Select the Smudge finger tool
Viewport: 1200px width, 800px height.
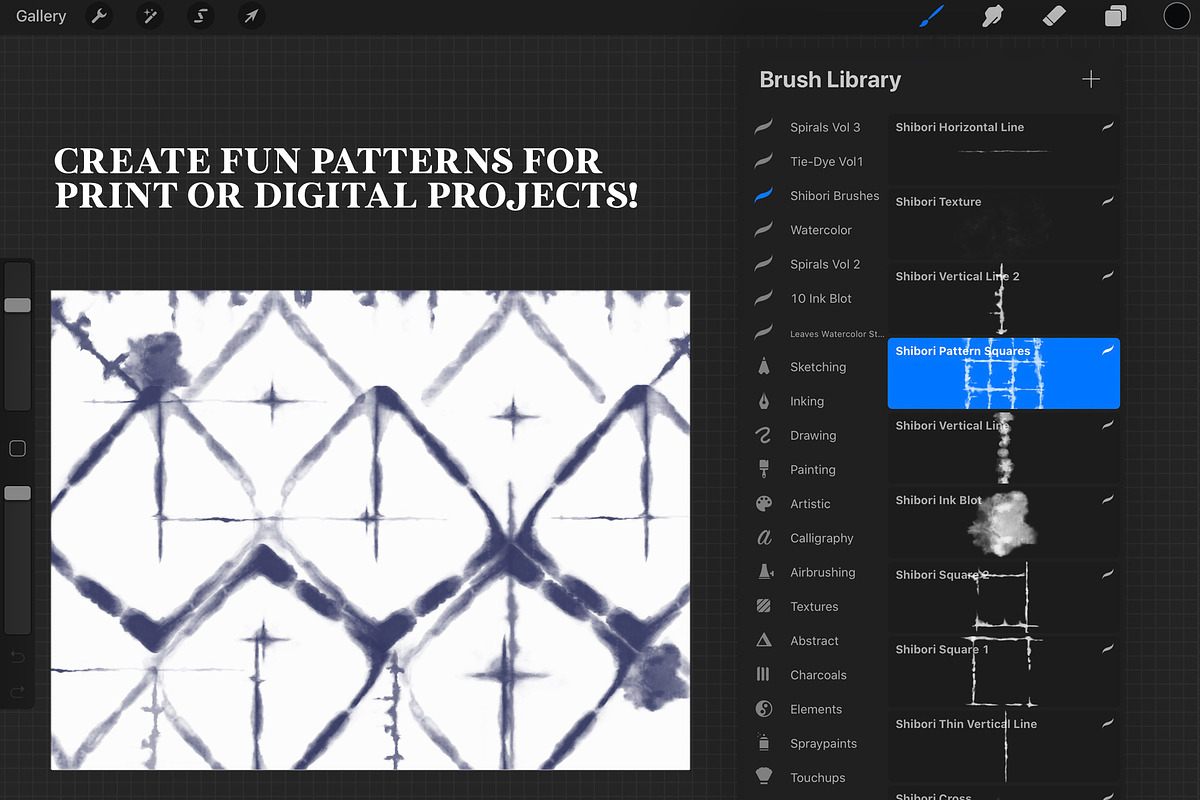(x=993, y=16)
